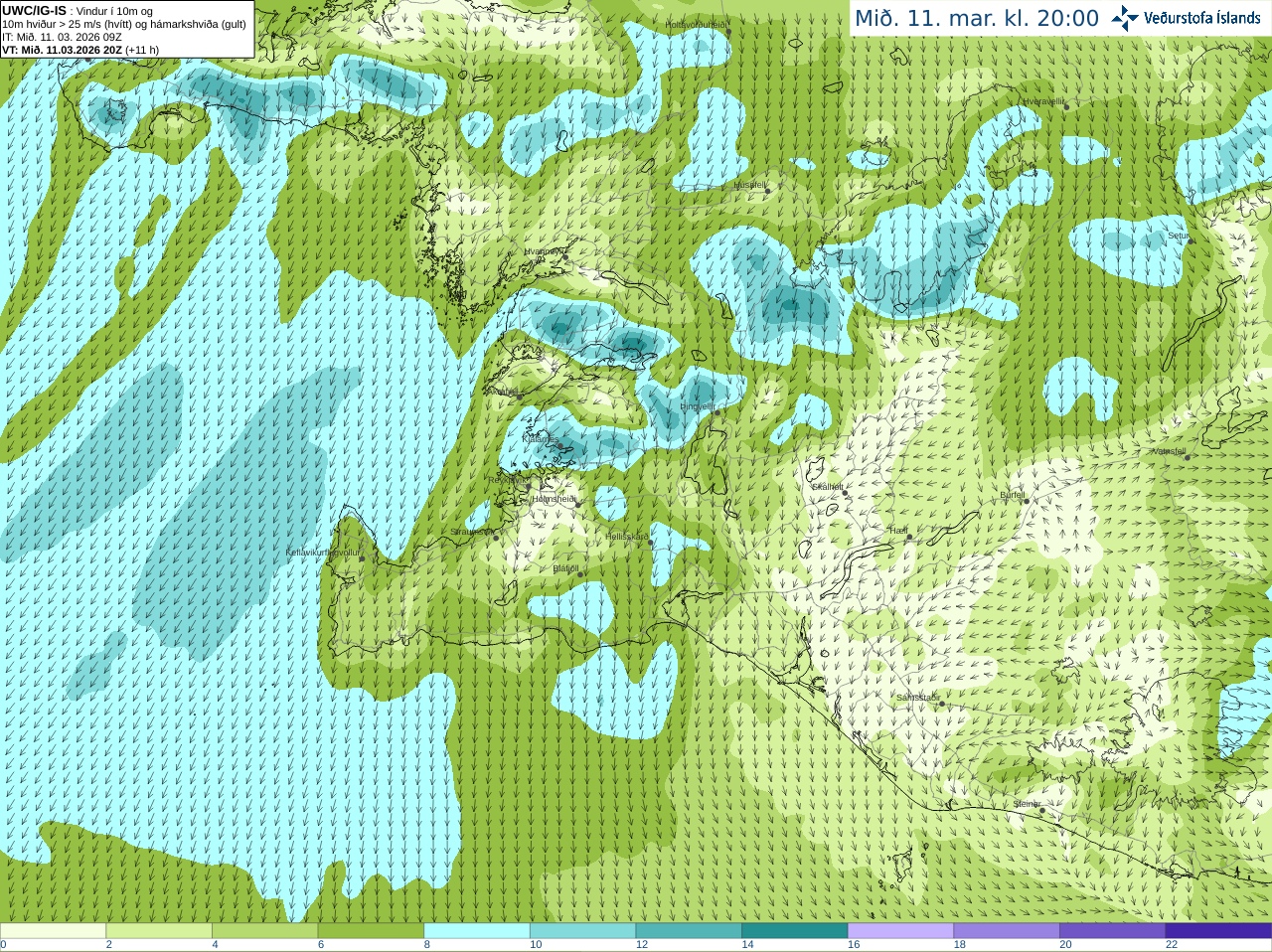Select the 18–20 m/s purple legend swatch
The width and height of the screenshot is (1272, 952).
tap(1007, 931)
